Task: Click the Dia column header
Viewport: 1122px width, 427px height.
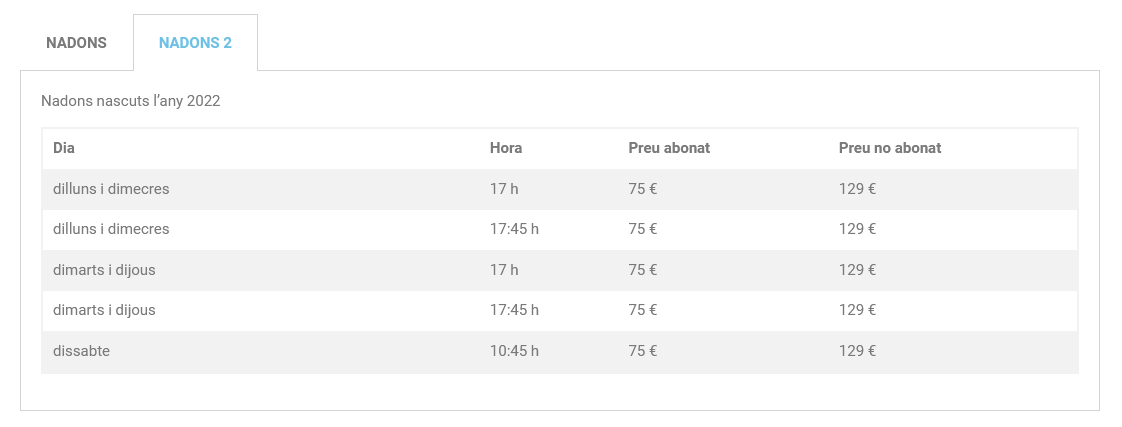Action: click(64, 148)
